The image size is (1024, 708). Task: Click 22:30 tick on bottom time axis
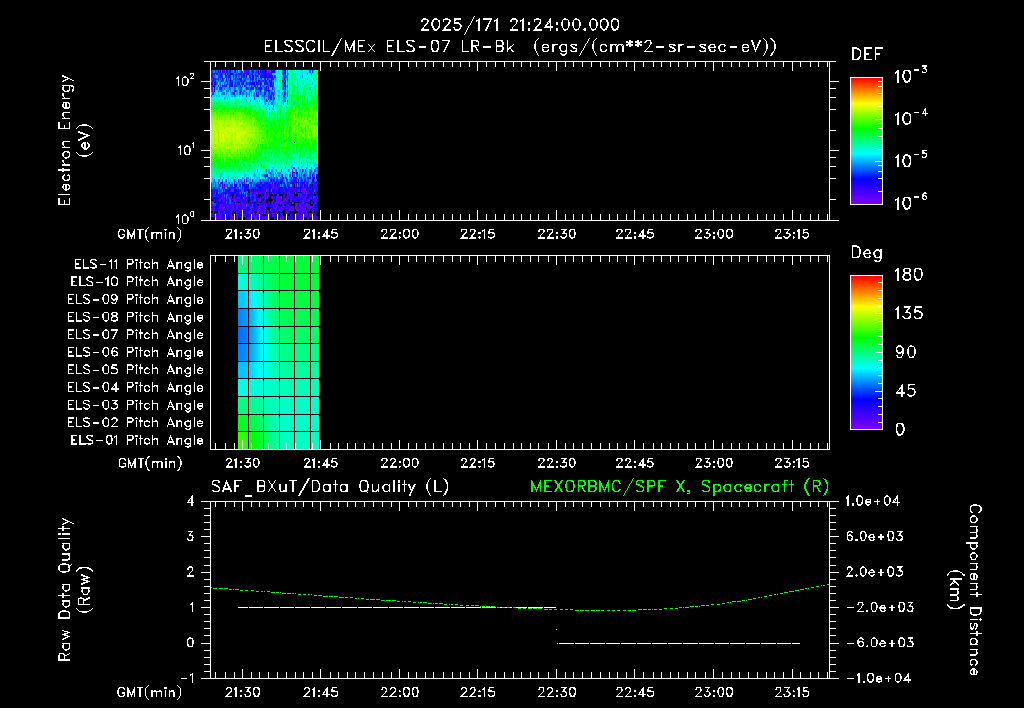[556, 692]
